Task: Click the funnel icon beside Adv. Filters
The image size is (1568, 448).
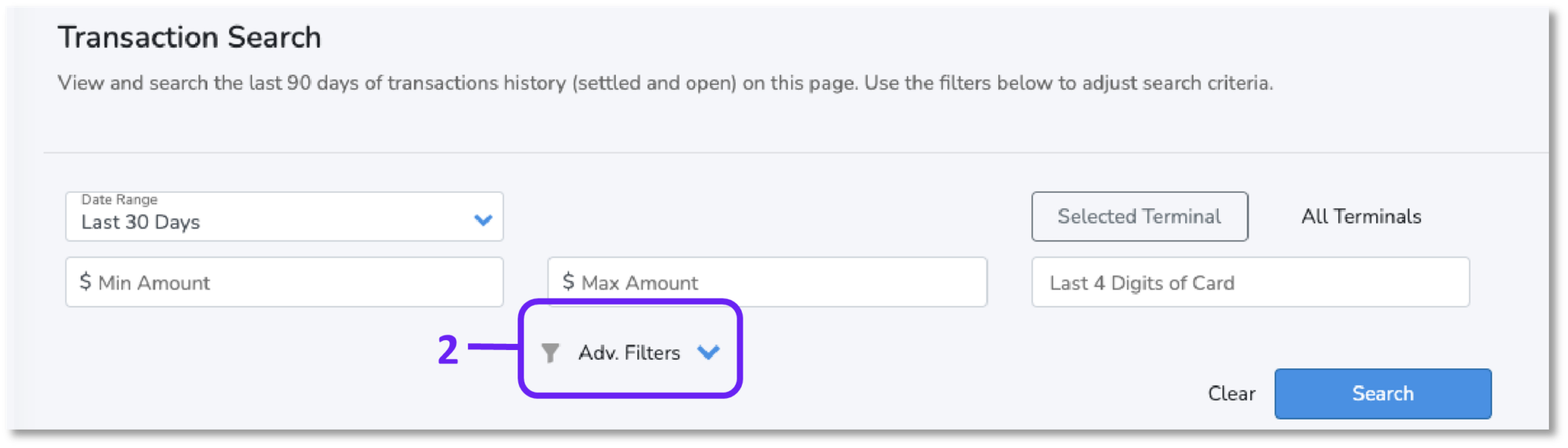Action: pyautogui.click(x=550, y=353)
